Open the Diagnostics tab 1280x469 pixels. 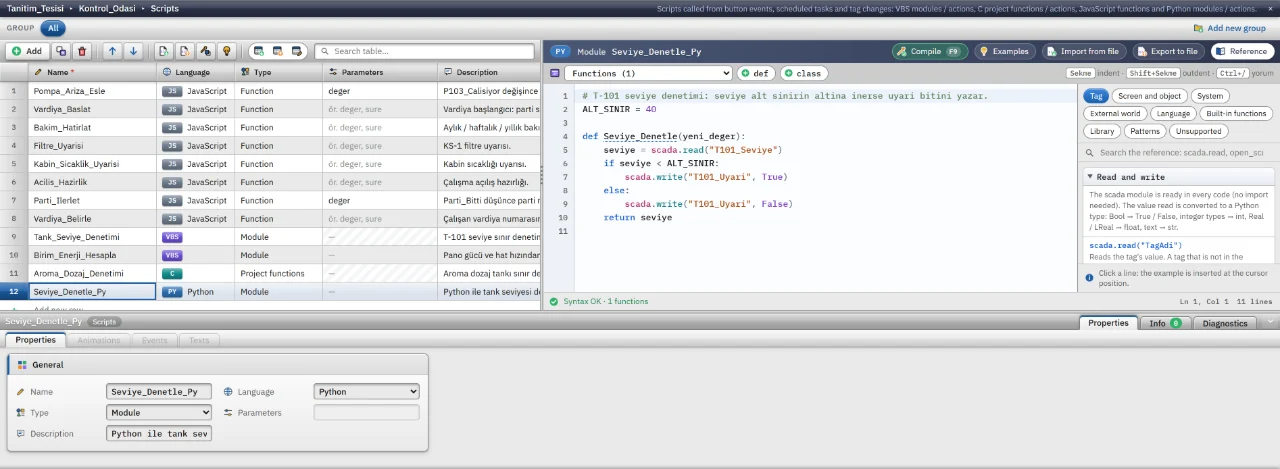1225,323
